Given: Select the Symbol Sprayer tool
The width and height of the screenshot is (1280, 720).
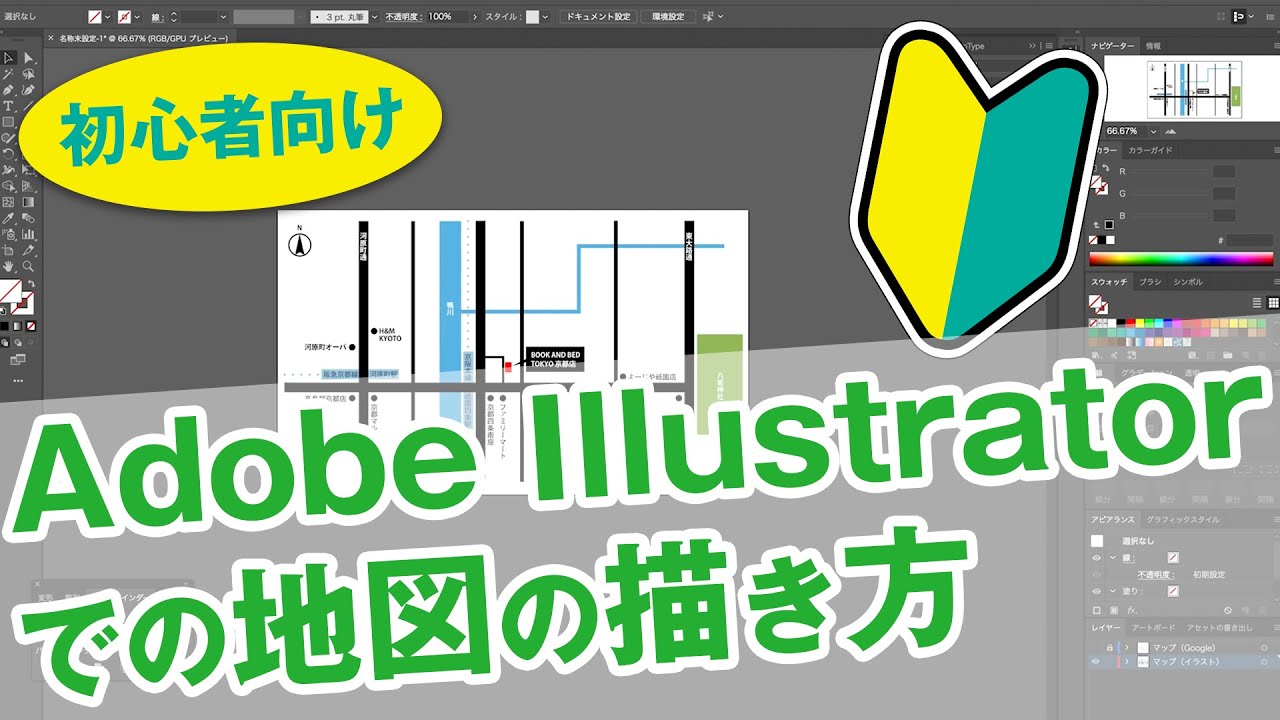Looking at the screenshot, I should click(9, 234).
